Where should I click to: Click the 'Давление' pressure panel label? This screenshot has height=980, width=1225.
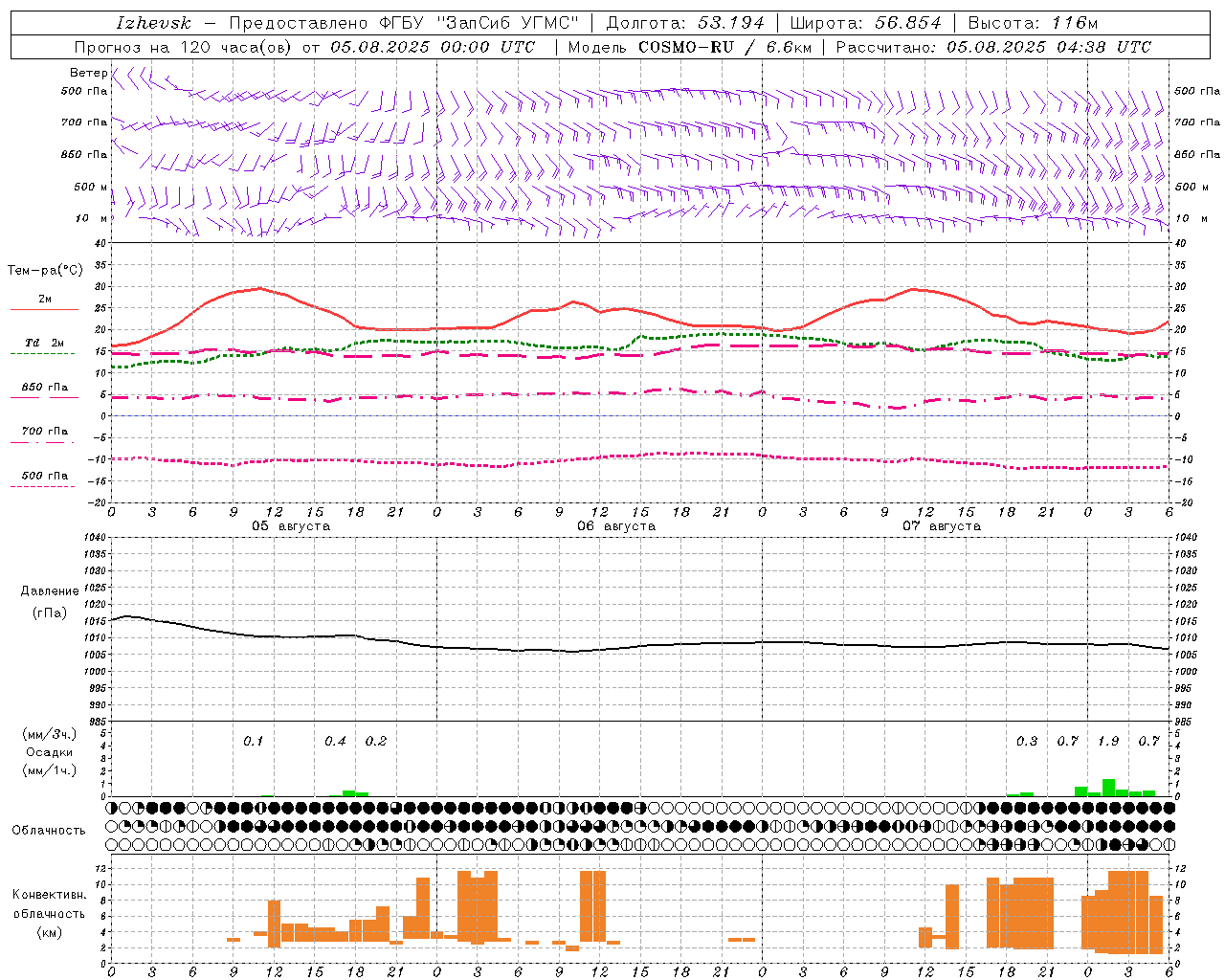pyautogui.click(x=50, y=591)
